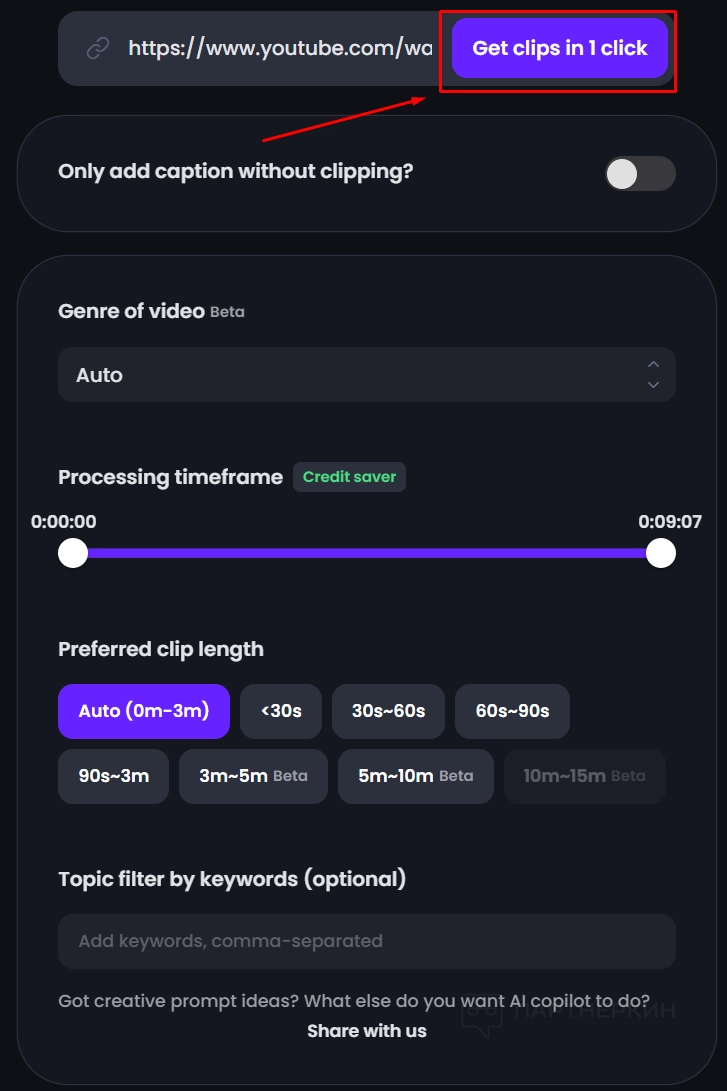Click the topic filter keywords field
The height and width of the screenshot is (1091, 727).
point(366,941)
